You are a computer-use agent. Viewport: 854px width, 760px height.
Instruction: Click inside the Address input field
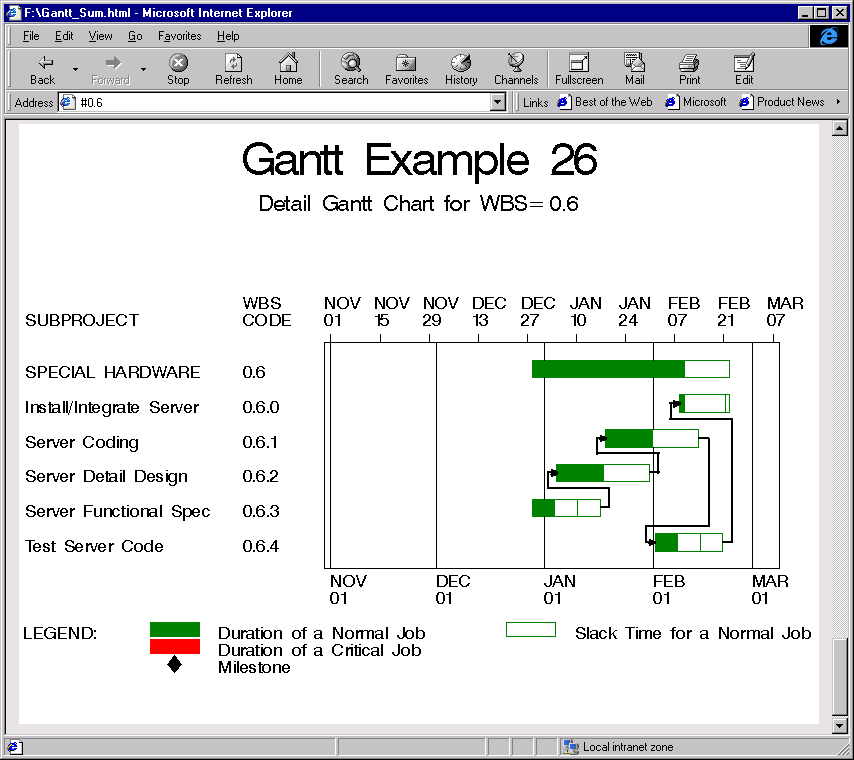pyautogui.click(x=280, y=102)
